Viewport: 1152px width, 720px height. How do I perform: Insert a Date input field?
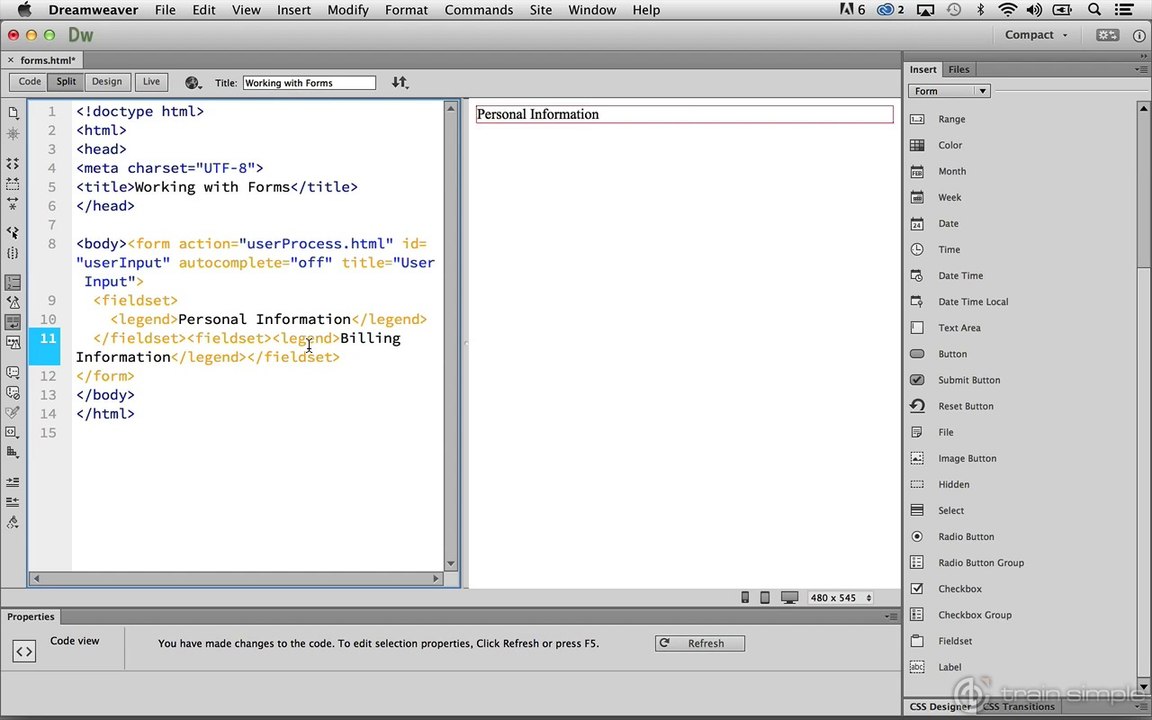[x=948, y=223]
